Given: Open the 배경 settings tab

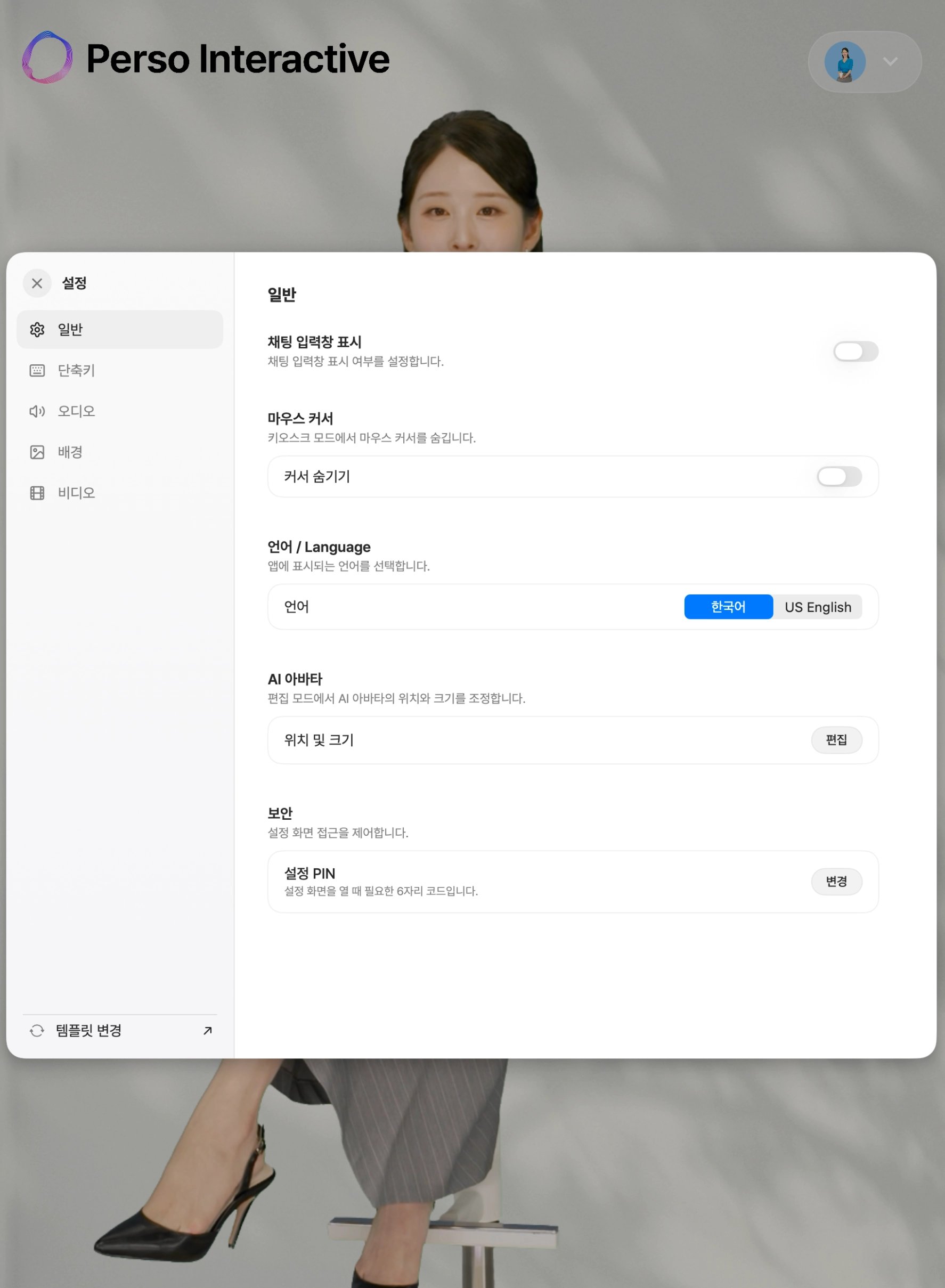Looking at the screenshot, I should (x=119, y=452).
